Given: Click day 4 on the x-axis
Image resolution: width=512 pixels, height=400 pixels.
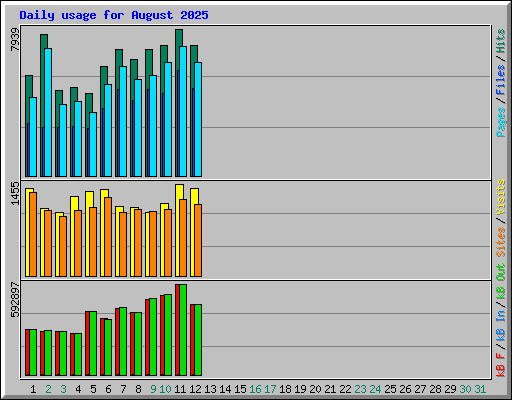Looking at the screenshot, I should pyautogui.click(x=78, y=389).
